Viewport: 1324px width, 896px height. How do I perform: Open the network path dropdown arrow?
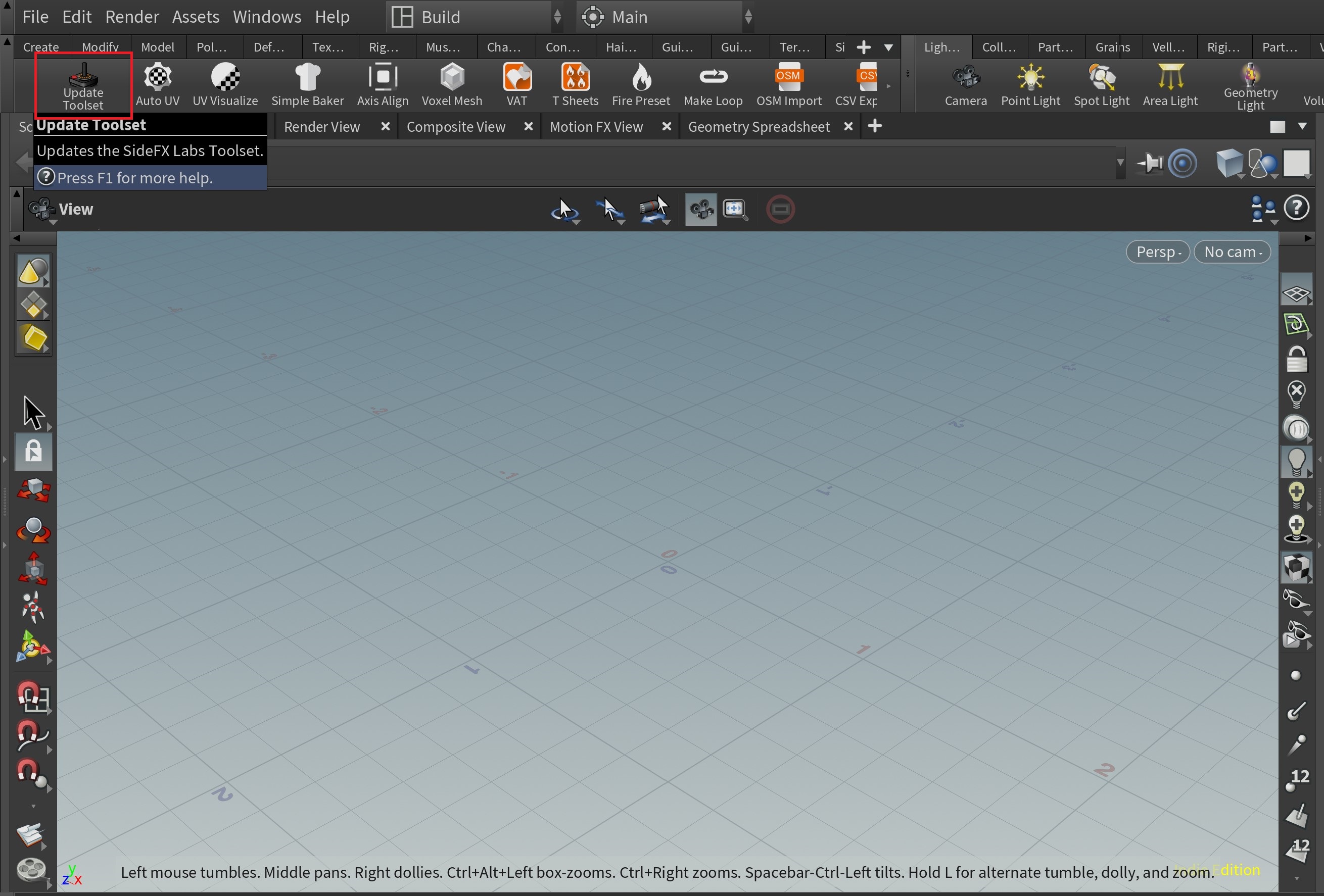point(1119,163)
